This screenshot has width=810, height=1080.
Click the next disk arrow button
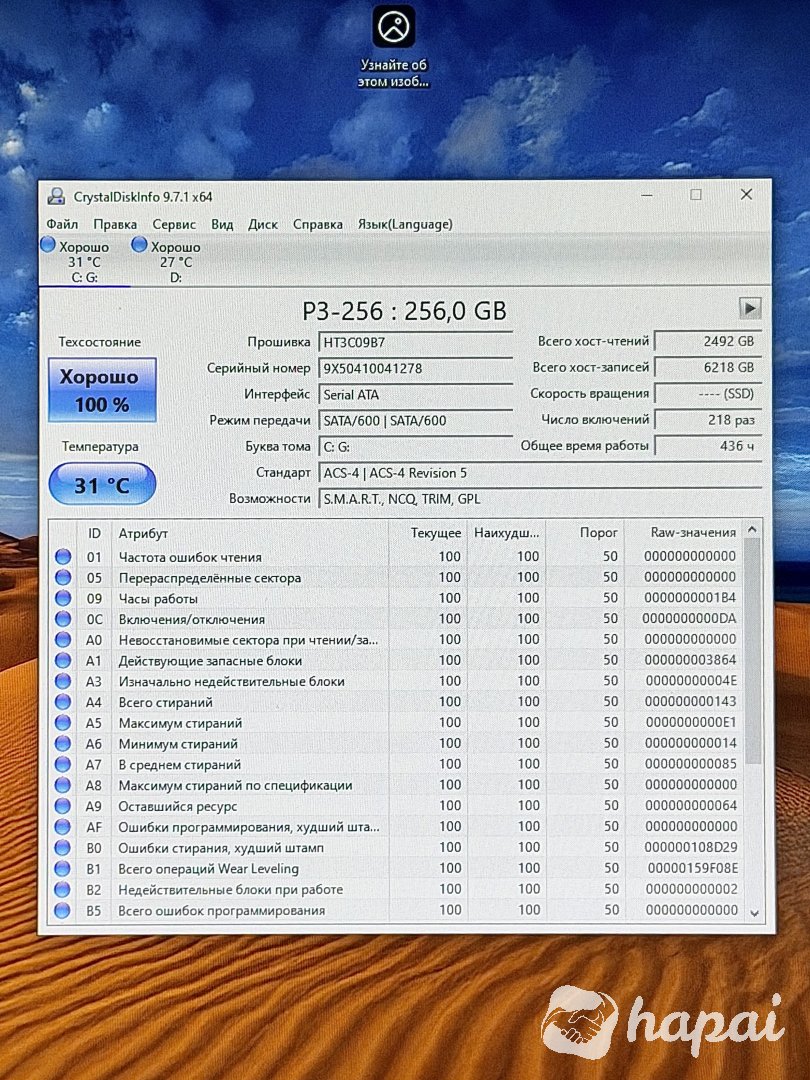[x=750, y=308]
